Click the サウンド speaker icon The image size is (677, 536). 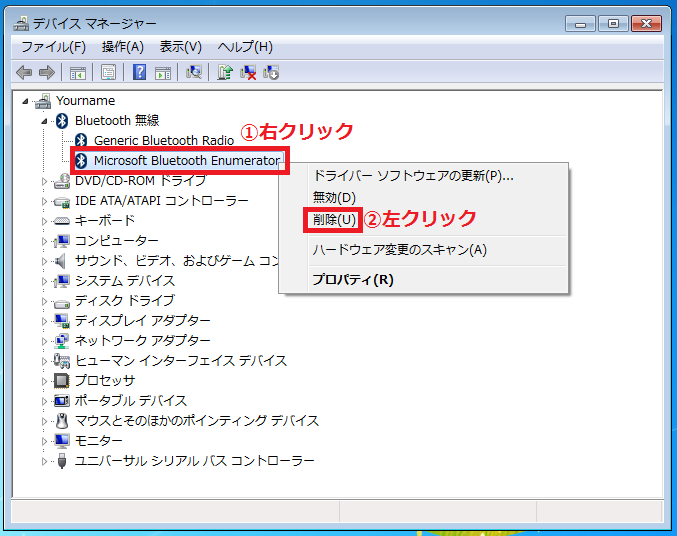[x=60, y=261]
